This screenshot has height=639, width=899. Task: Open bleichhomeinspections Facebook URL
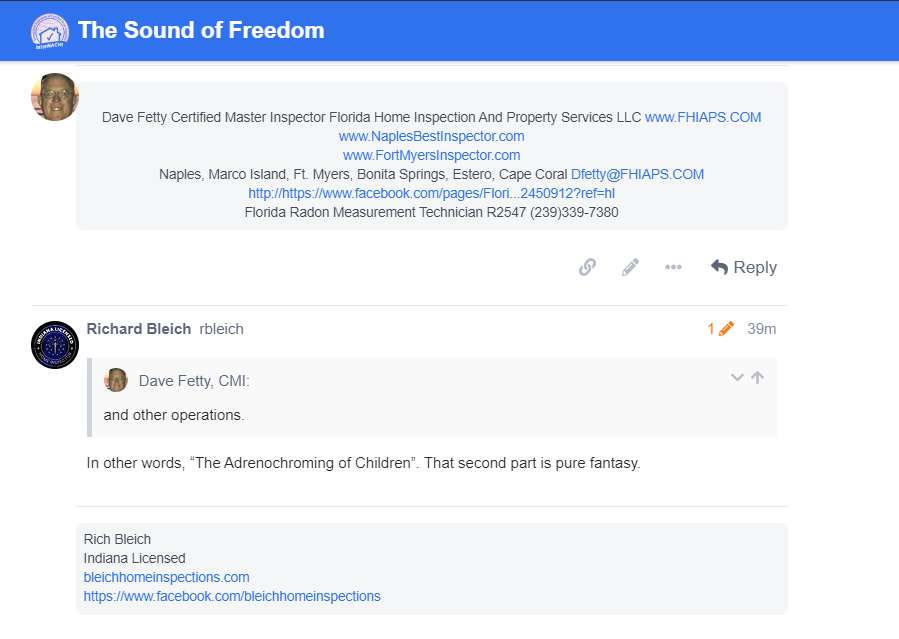pyautogui.click(x=232, y=596)
